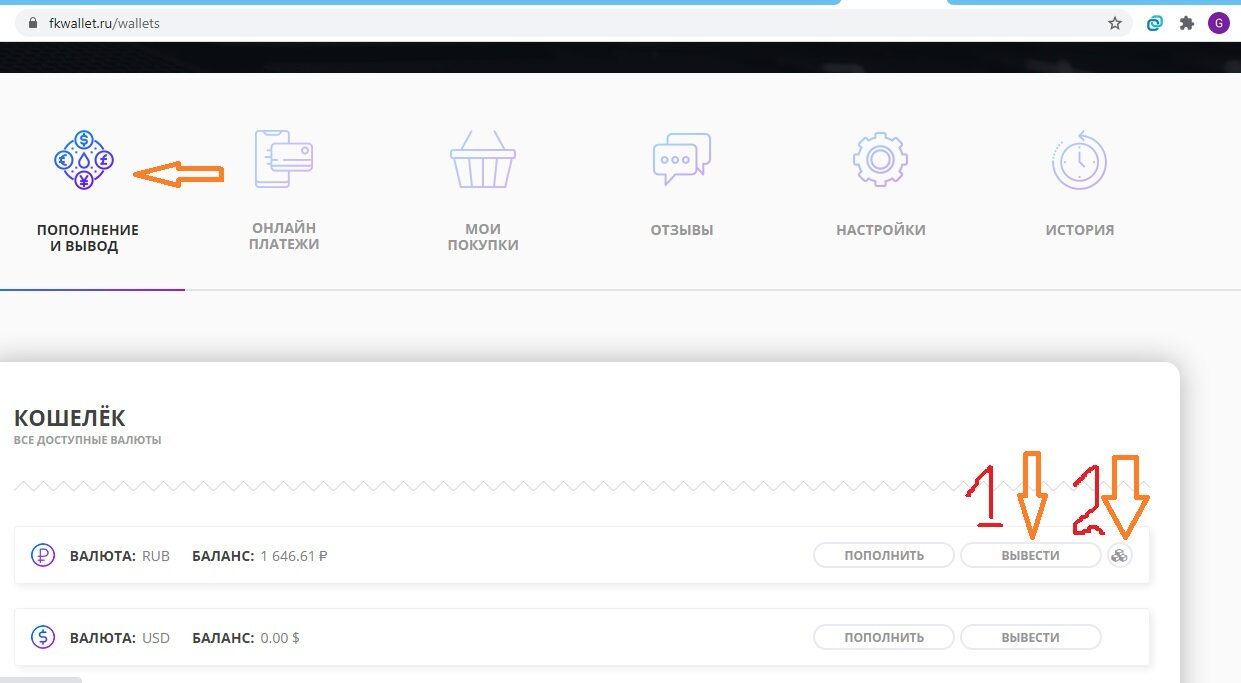Click the Вывести button for RUB

[1031, 555]
